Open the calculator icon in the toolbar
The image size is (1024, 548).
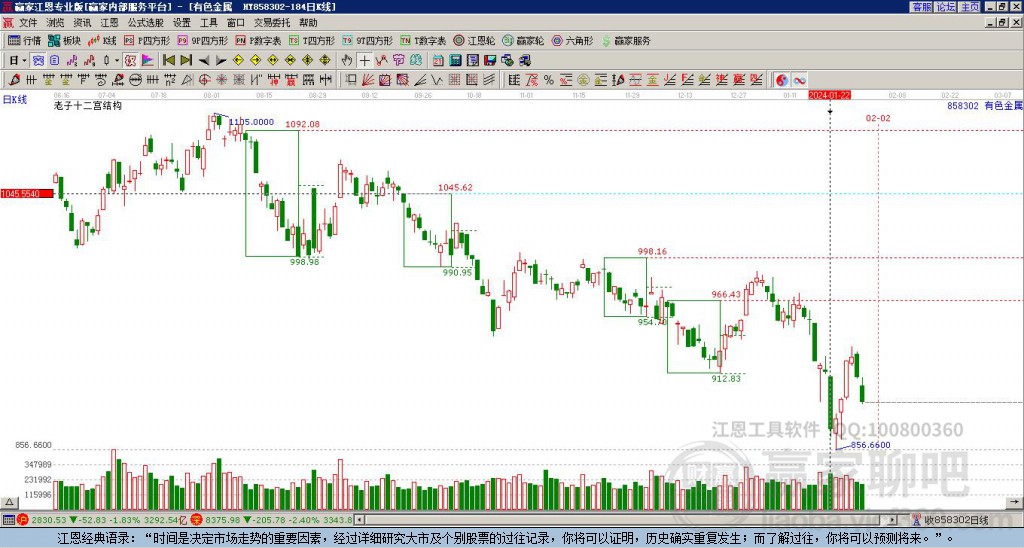[455, 60]
